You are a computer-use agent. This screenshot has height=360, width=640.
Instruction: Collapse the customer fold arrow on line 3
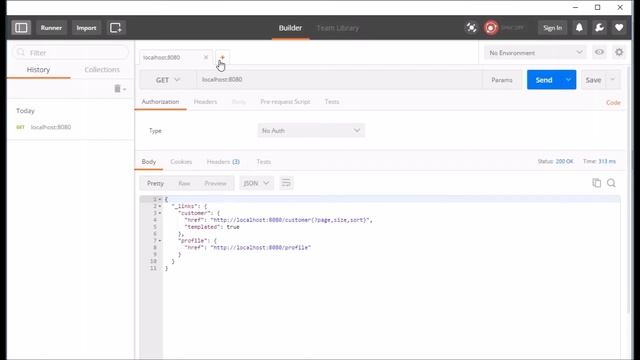(160, 213)
